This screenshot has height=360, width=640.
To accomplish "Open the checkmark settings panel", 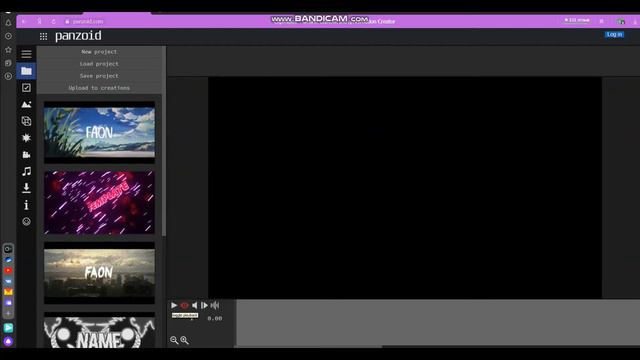I will pos(26,88).
